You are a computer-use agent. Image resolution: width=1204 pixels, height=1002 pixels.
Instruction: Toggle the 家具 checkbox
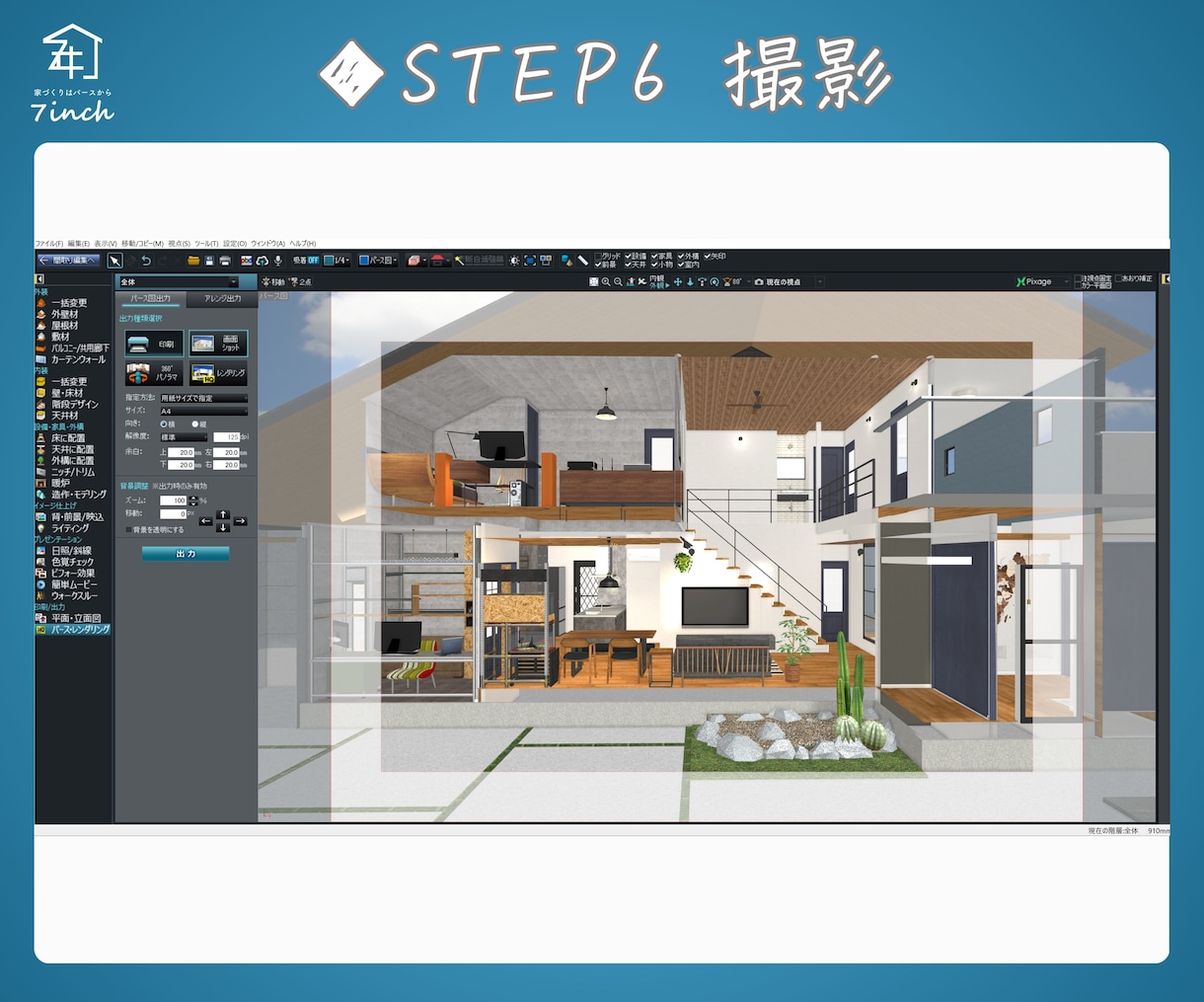click(654, 257)
